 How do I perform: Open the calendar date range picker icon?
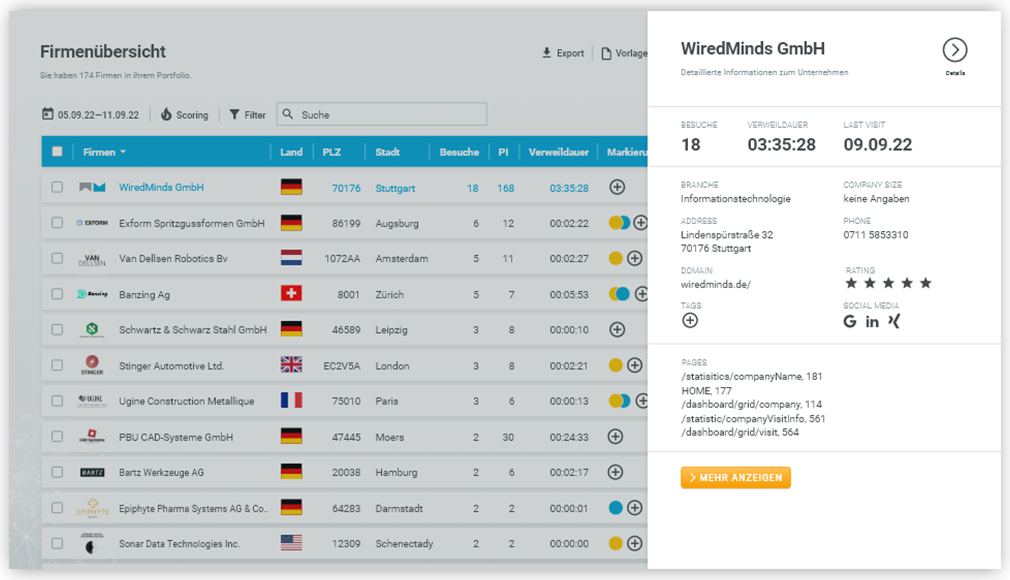tap(48, 114)
